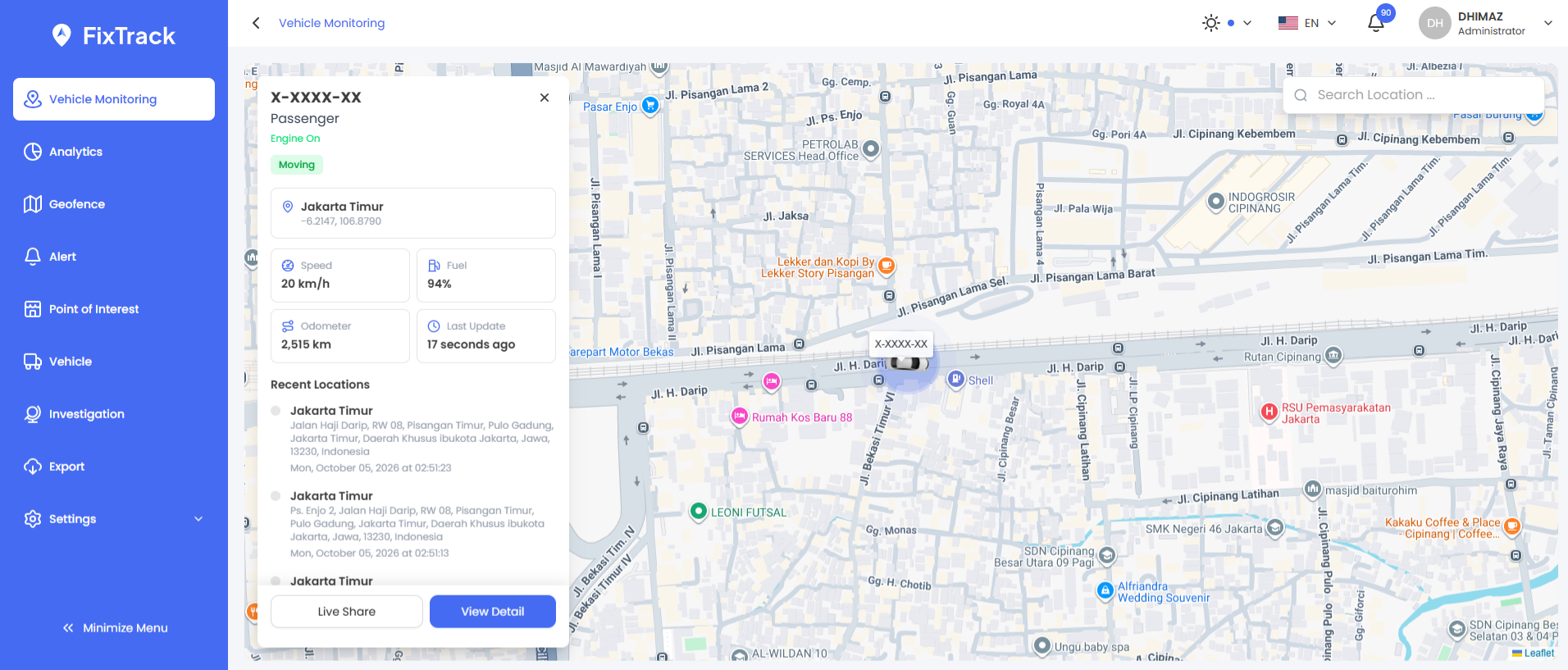Open the EN language dropdown
Image resolution: width=1568 pixels, height=670 pixels.
pyautogui.click(x=1307, y=23)
